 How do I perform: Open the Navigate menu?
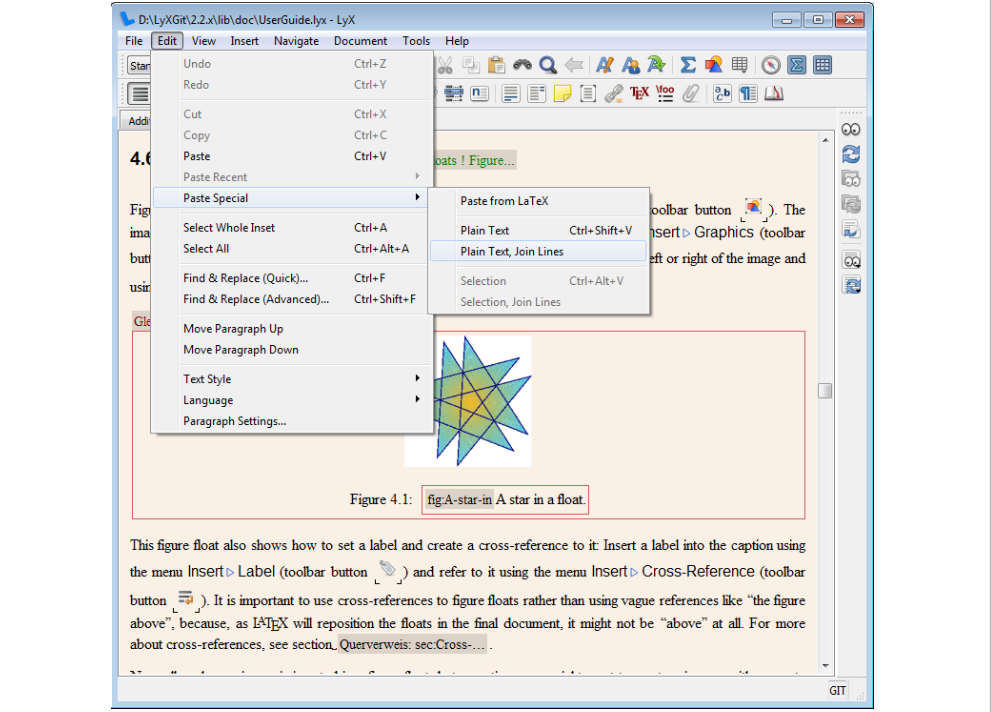(x=296, y=41)
